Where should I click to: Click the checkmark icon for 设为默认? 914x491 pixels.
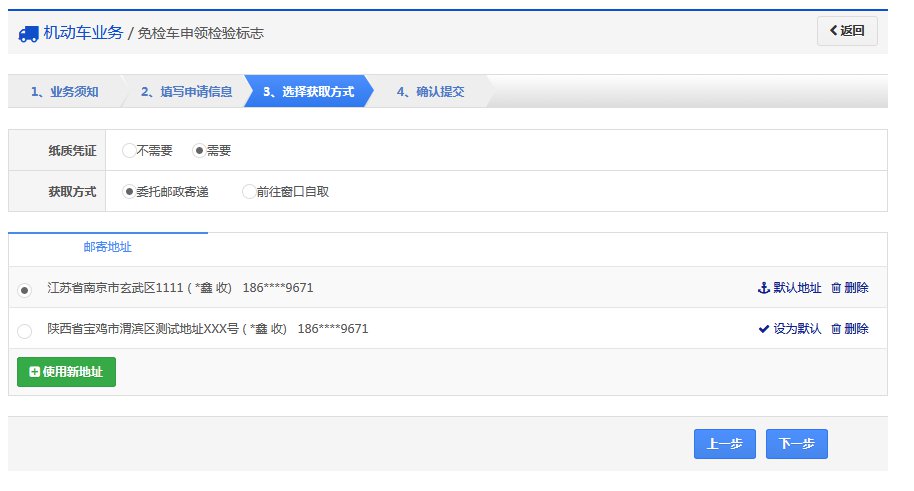coord(764,329)
